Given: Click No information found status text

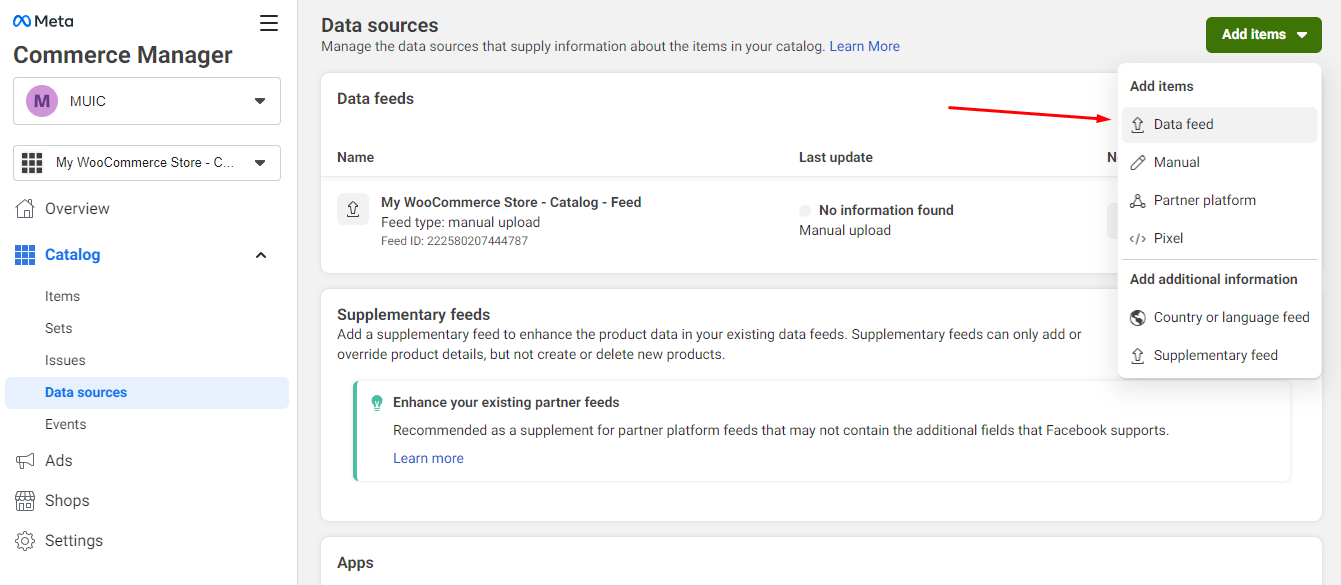Looking at the screenshot, I should pos(886,211).
